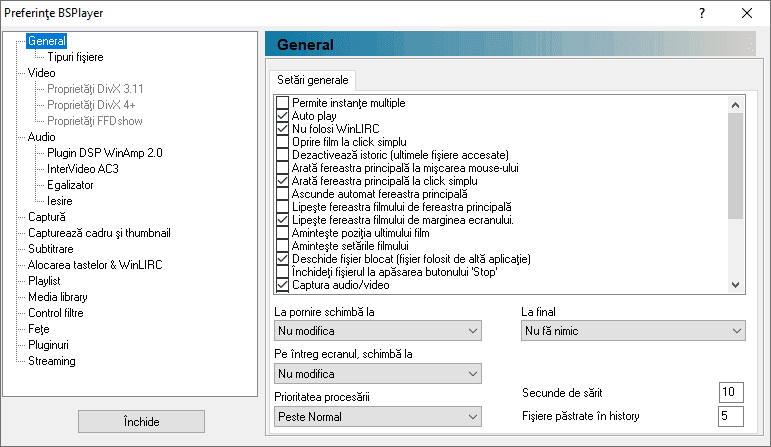771x447 pixels.
Task: Select Video in the preferences tree
Action: pos(41,73)
